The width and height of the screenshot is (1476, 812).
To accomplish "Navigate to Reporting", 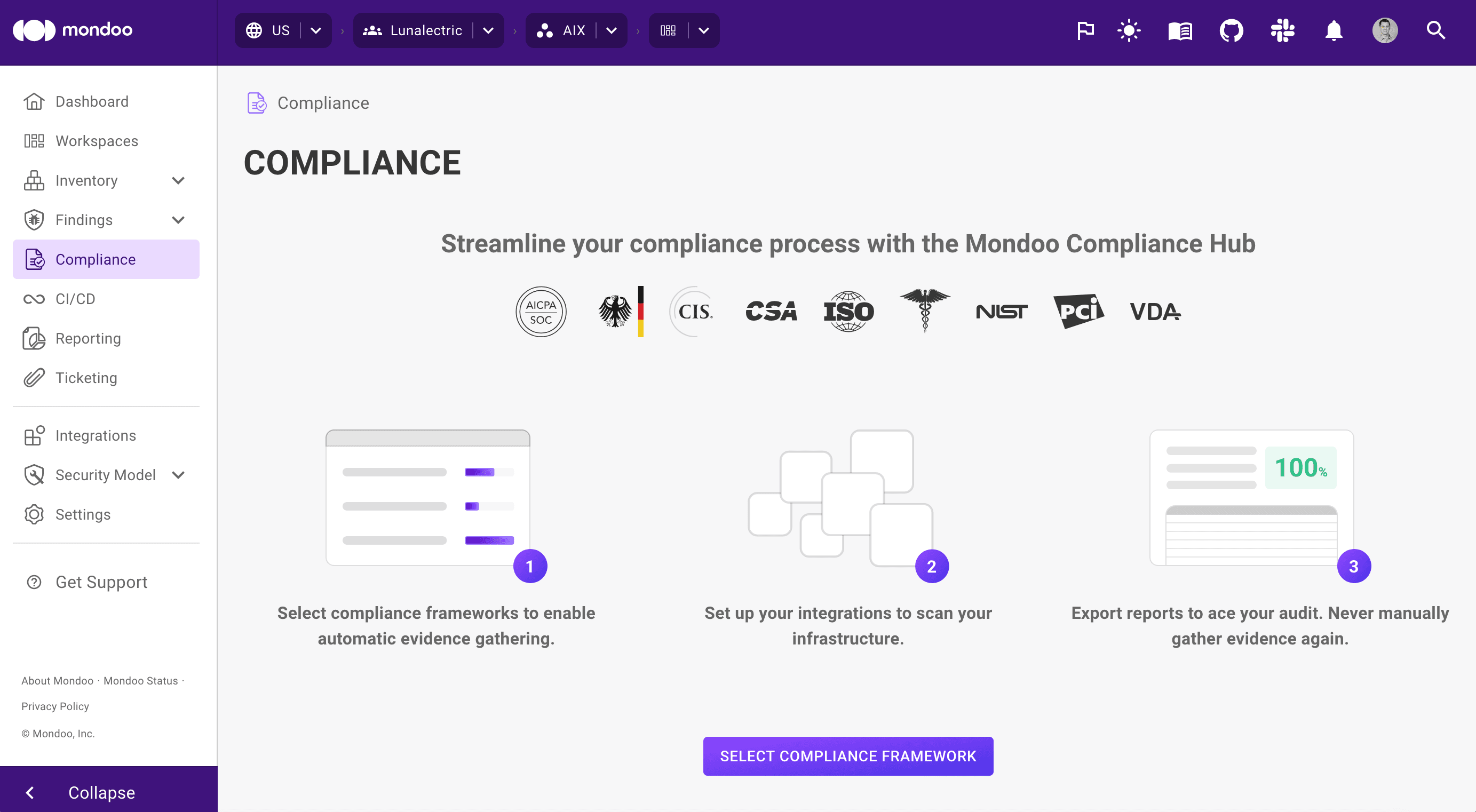I will (x=87, y=338).
